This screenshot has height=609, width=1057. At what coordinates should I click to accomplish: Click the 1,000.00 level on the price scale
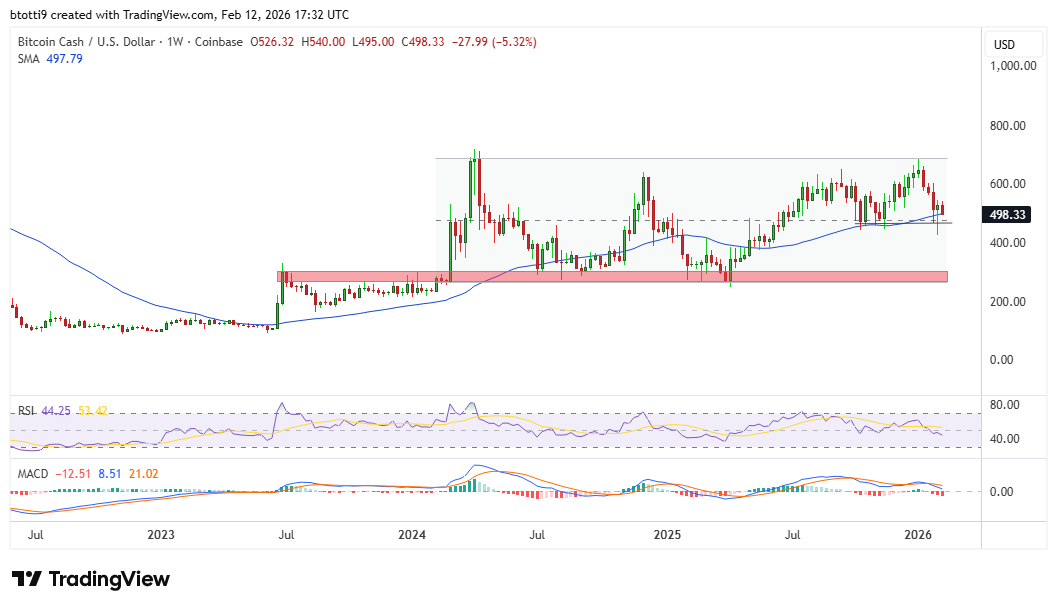(1011, 66)
